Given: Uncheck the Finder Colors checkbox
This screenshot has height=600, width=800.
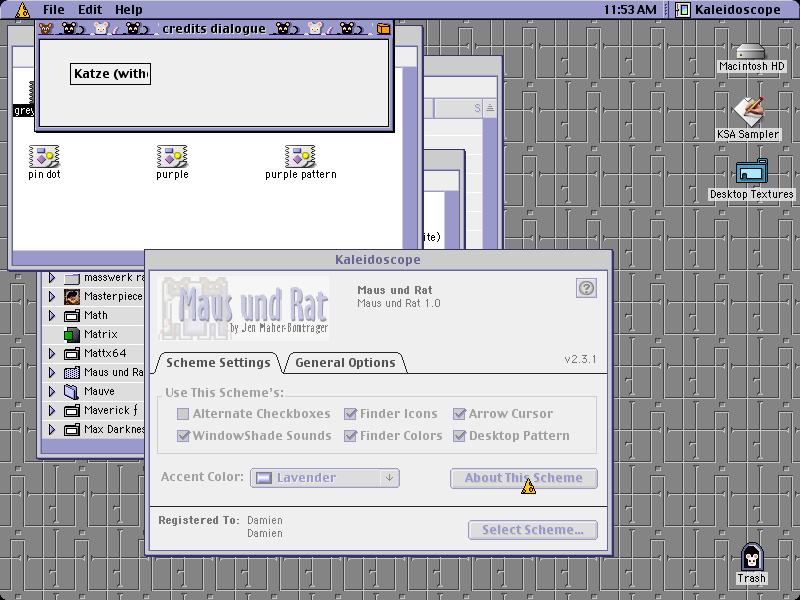Looking at the screenshot, I should 350,436.
